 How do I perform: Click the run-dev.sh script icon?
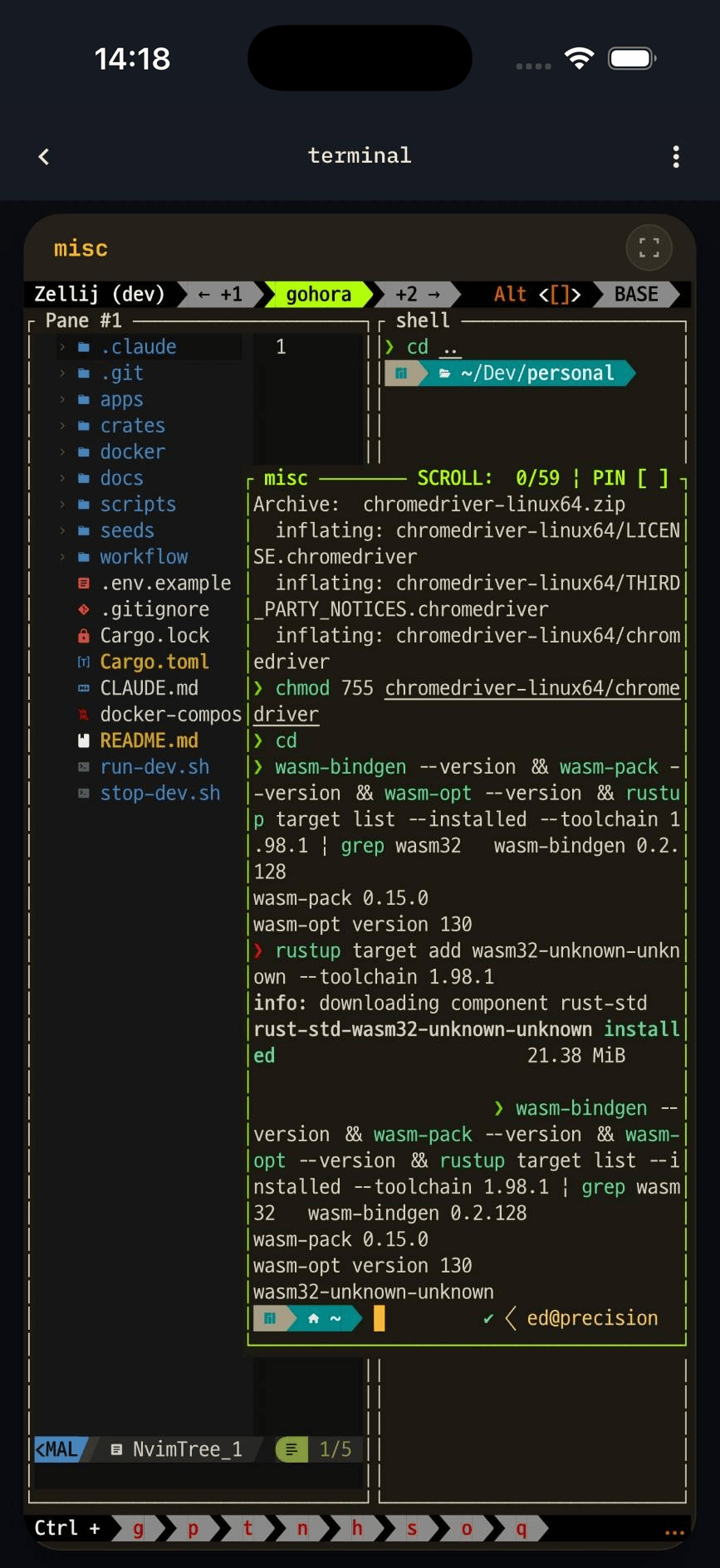pyautogui.click(x=84, y=768)
